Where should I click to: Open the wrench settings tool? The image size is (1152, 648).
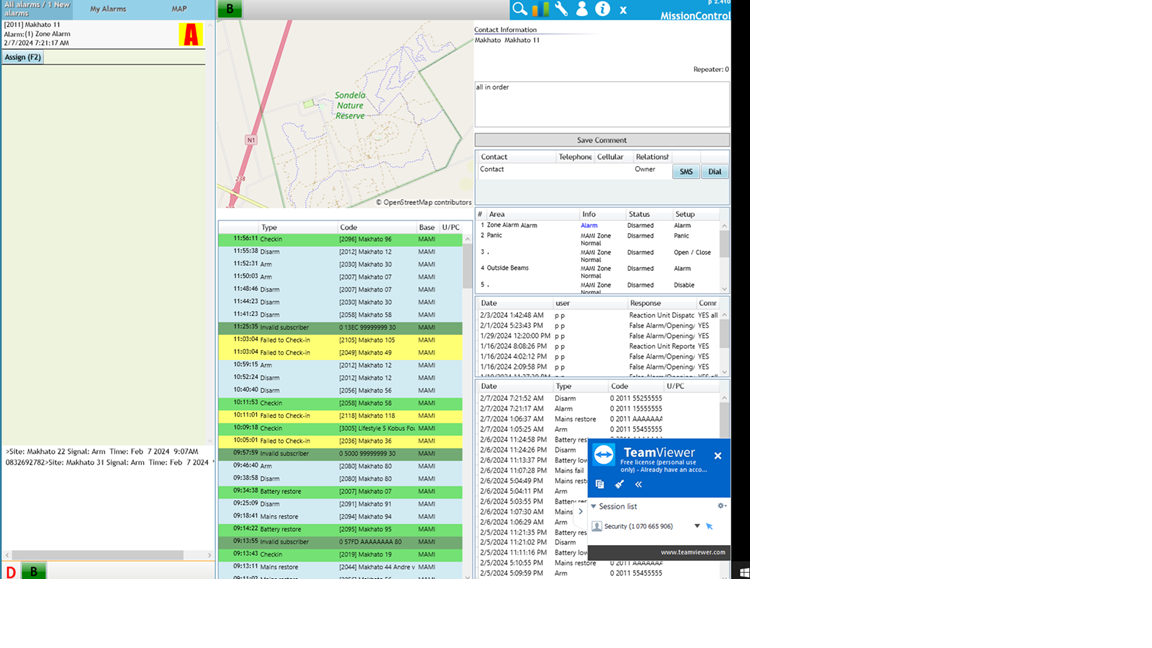(x=561, y=9)
